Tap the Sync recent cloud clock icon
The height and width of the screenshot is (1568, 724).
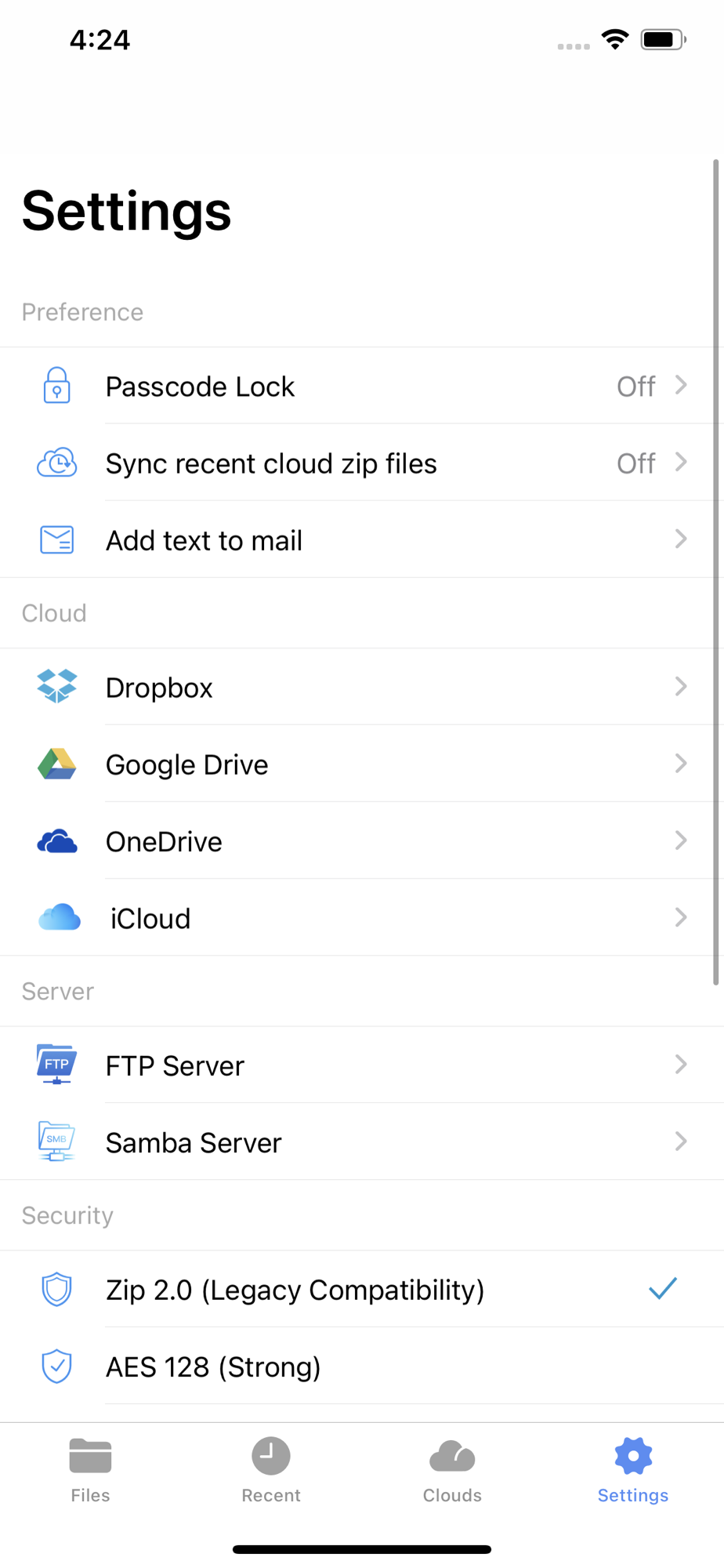pos(57,463)
